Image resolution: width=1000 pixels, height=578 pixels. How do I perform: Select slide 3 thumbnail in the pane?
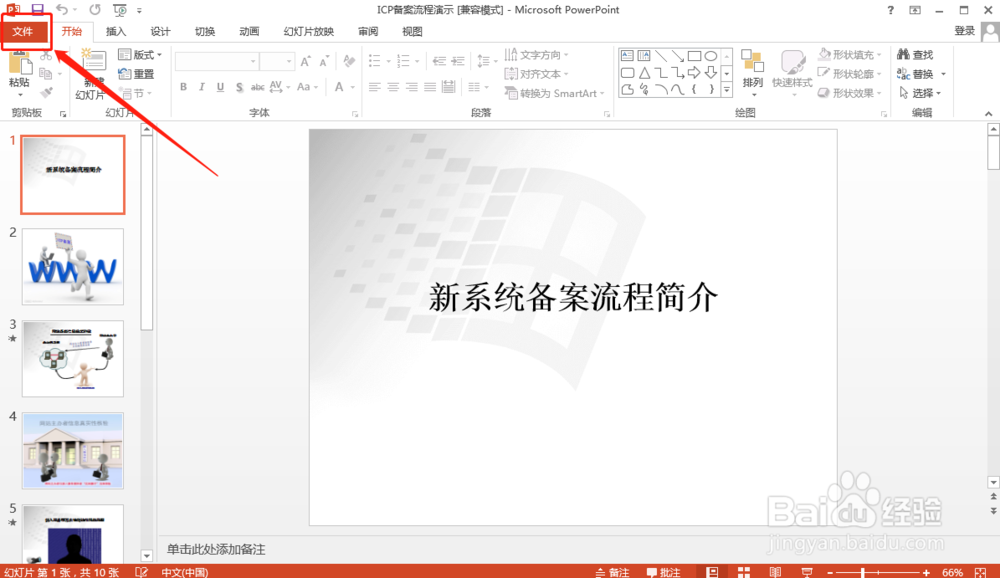pos(72,358)
